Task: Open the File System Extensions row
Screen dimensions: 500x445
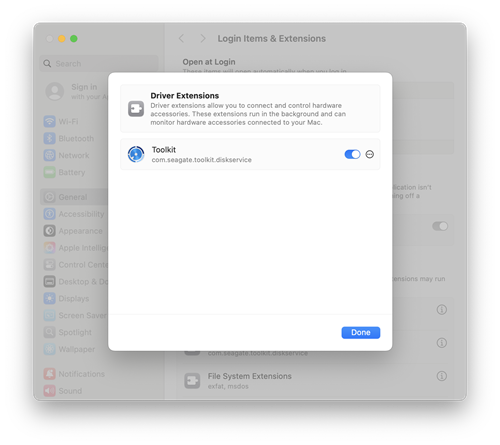Action: [x=315, y=381]
